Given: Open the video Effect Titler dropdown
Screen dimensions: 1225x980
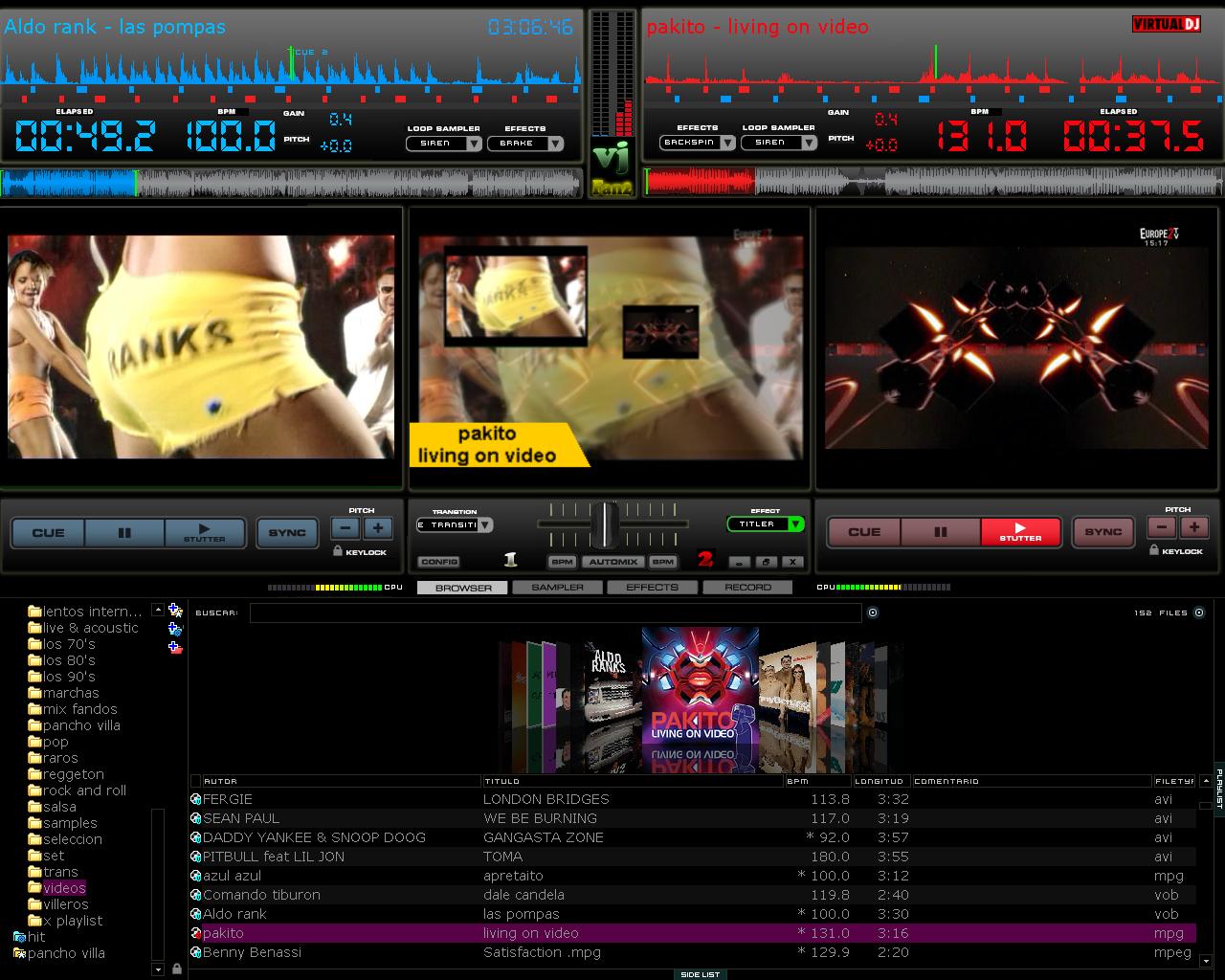Looking at the screenshot, I should pos(766,523).
